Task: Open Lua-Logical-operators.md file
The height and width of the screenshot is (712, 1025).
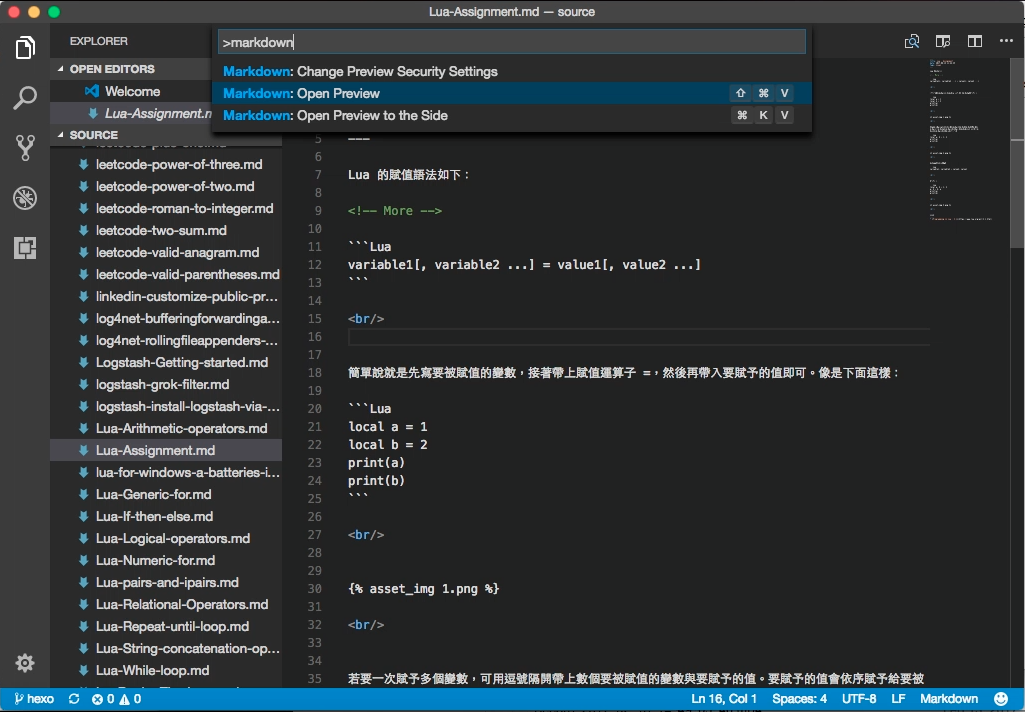Action: point(166,538)
